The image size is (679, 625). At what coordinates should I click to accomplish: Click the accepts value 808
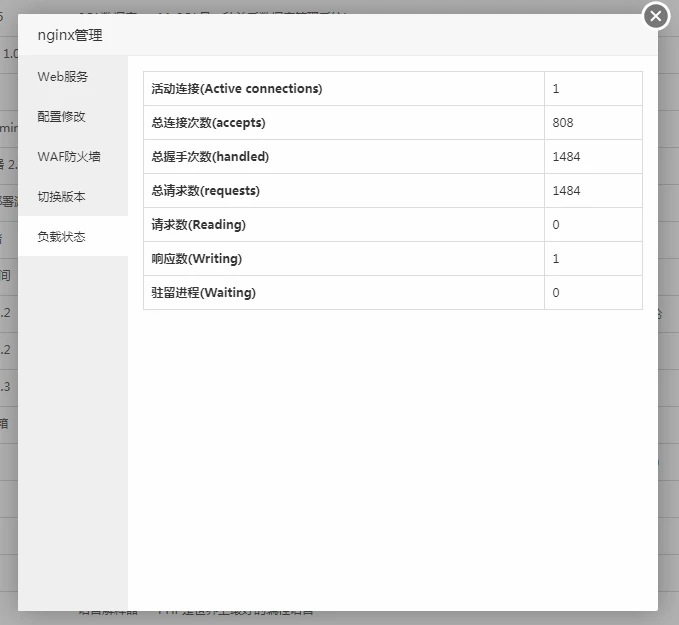pyautogui.click(x=563, y=123)
